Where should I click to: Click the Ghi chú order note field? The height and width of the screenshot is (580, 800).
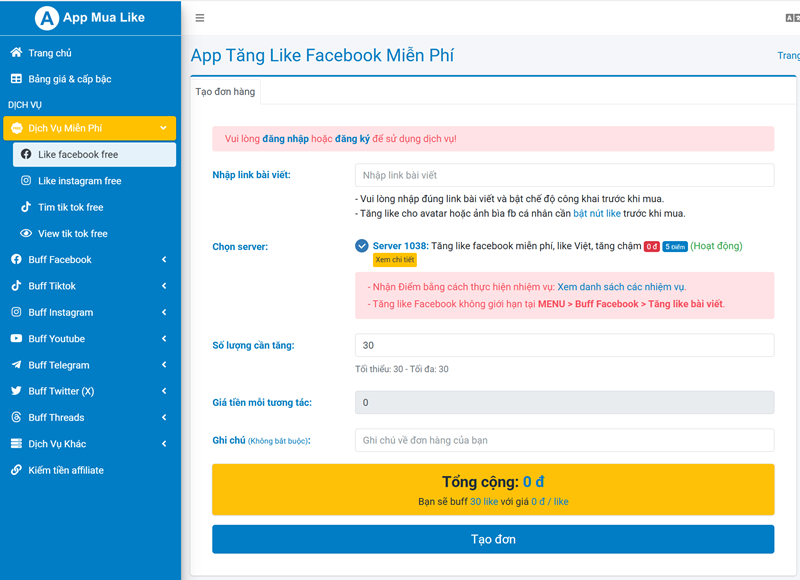coord(564,440)
